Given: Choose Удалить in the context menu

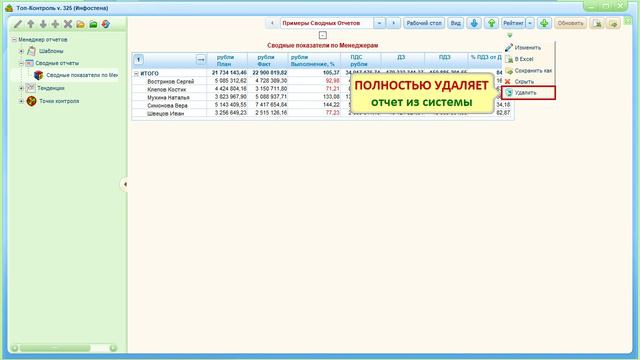Looking at the screenshot, I should (528, 93).
